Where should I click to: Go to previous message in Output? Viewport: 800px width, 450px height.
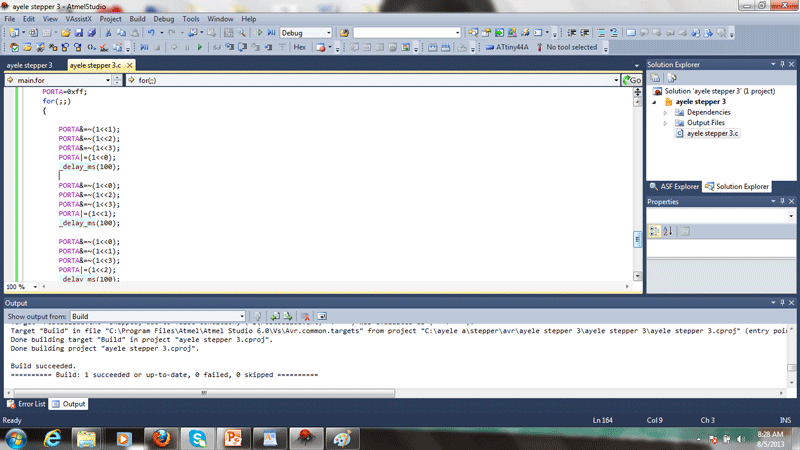tap(275, 316)
